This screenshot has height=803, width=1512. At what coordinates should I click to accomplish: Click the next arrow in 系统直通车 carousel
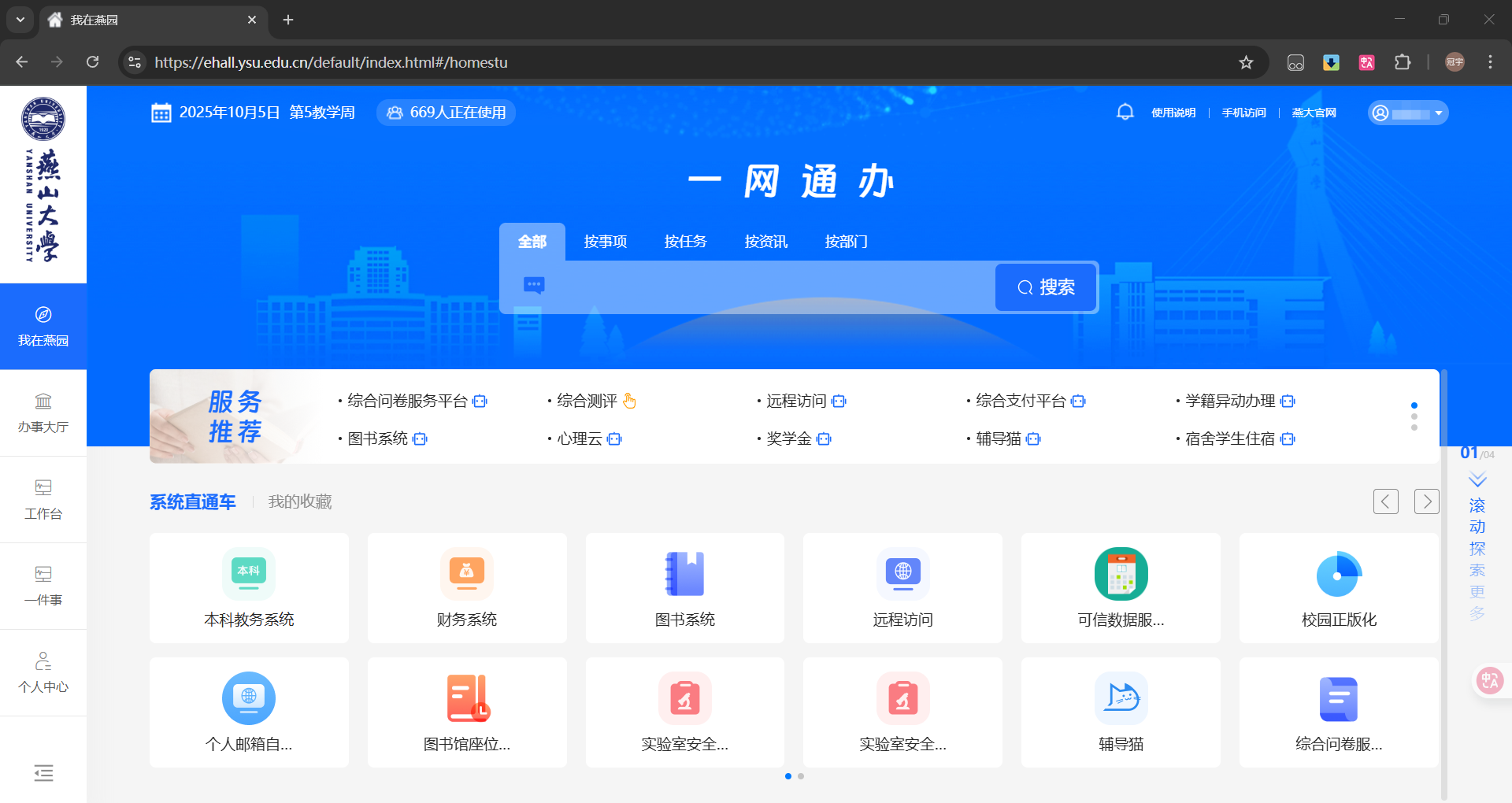pos(1426,501)
